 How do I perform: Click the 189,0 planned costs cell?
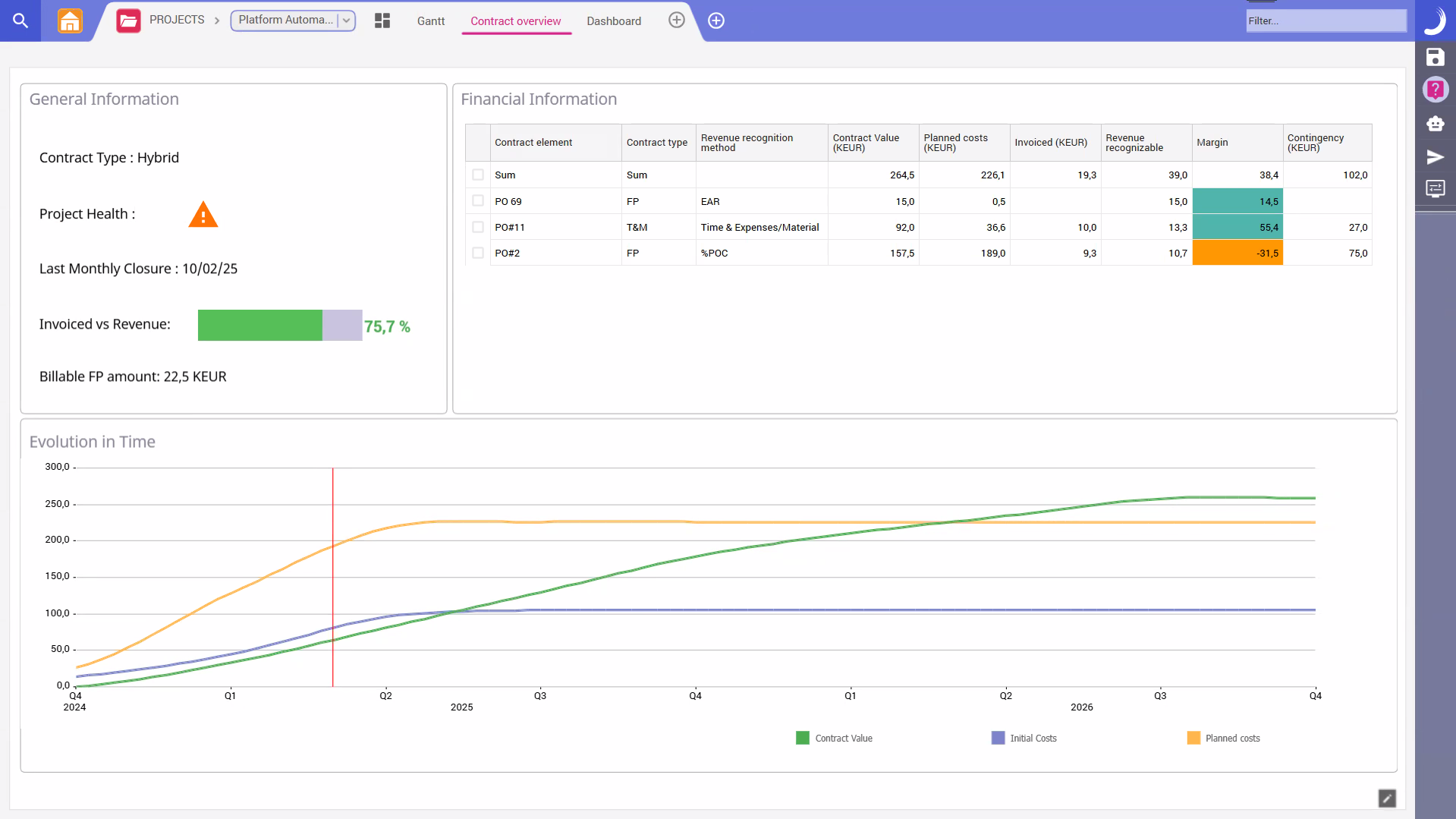[x=964, y=254]
